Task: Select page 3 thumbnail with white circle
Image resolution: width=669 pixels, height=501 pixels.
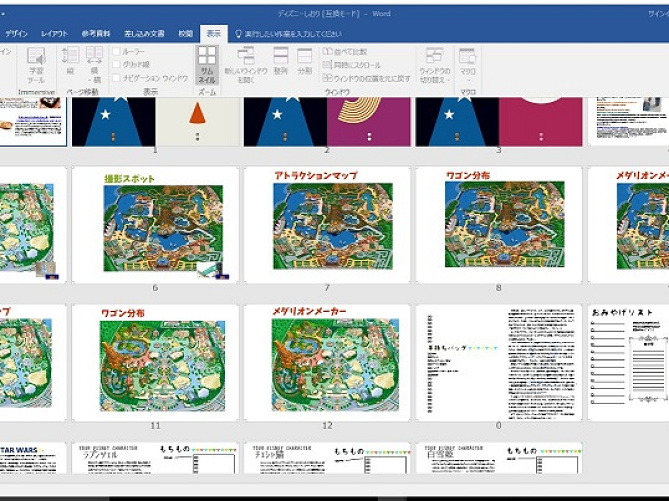Action: (x=499, y=122)
